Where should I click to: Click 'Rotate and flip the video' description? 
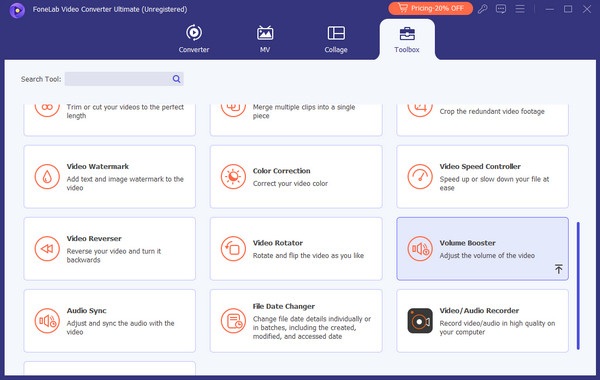[x=308, y=255]
